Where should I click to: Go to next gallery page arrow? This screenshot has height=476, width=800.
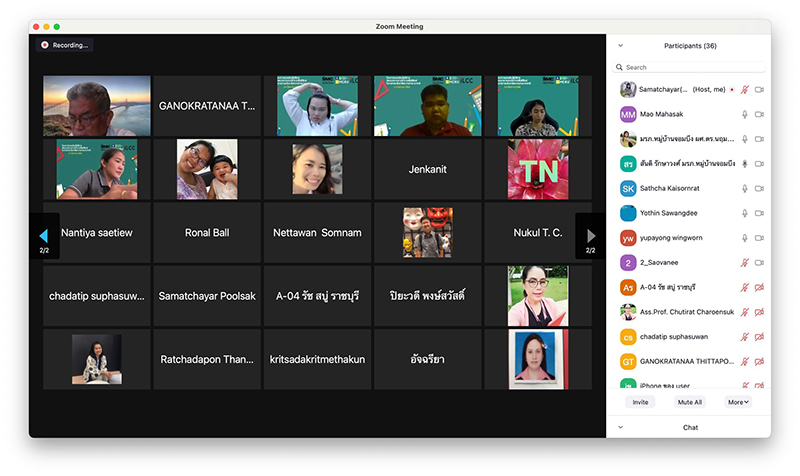(591, 236)
